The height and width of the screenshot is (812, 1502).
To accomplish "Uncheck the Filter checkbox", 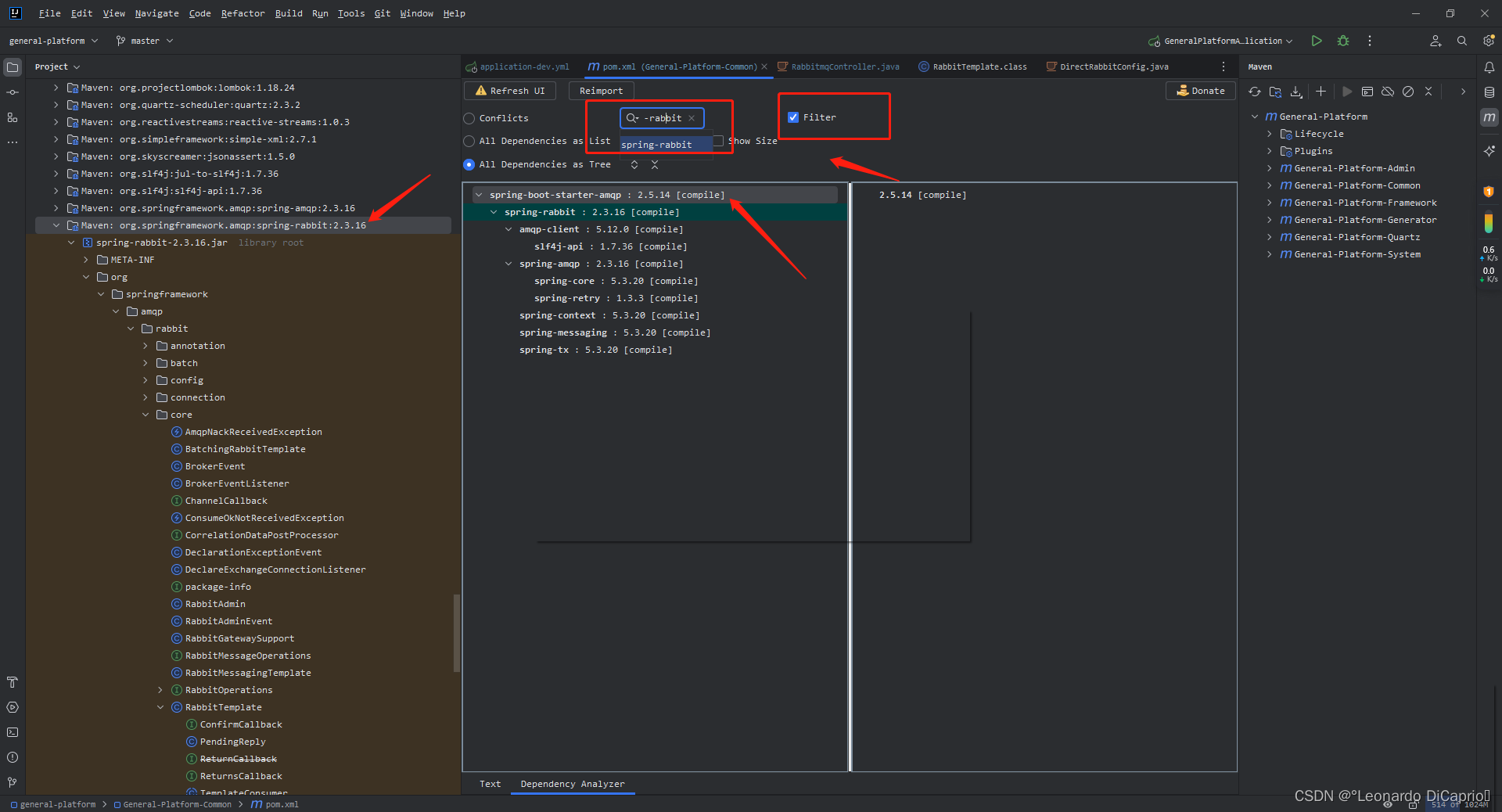I will (793, 117).
